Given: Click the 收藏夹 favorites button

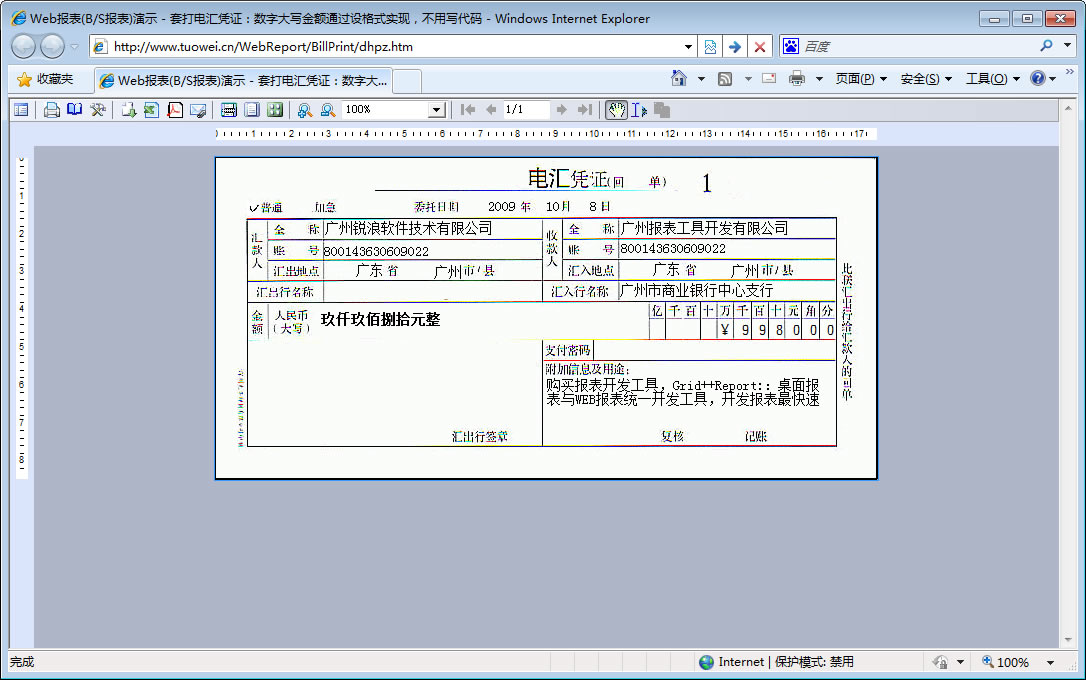Looking at the screenshot, I should pos(45,79).
